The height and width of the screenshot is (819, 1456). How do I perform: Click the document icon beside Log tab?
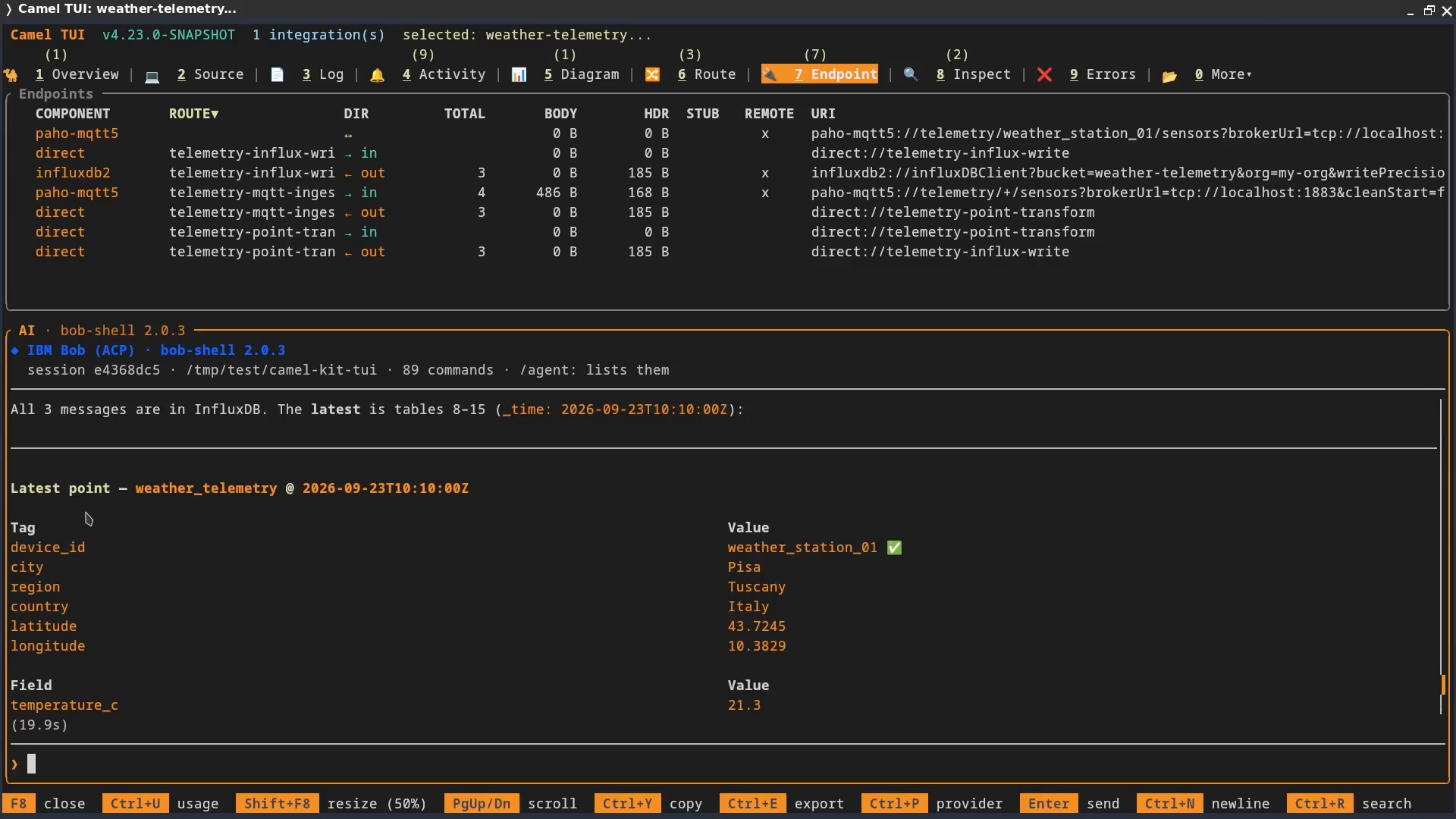[x=277, y=74]
